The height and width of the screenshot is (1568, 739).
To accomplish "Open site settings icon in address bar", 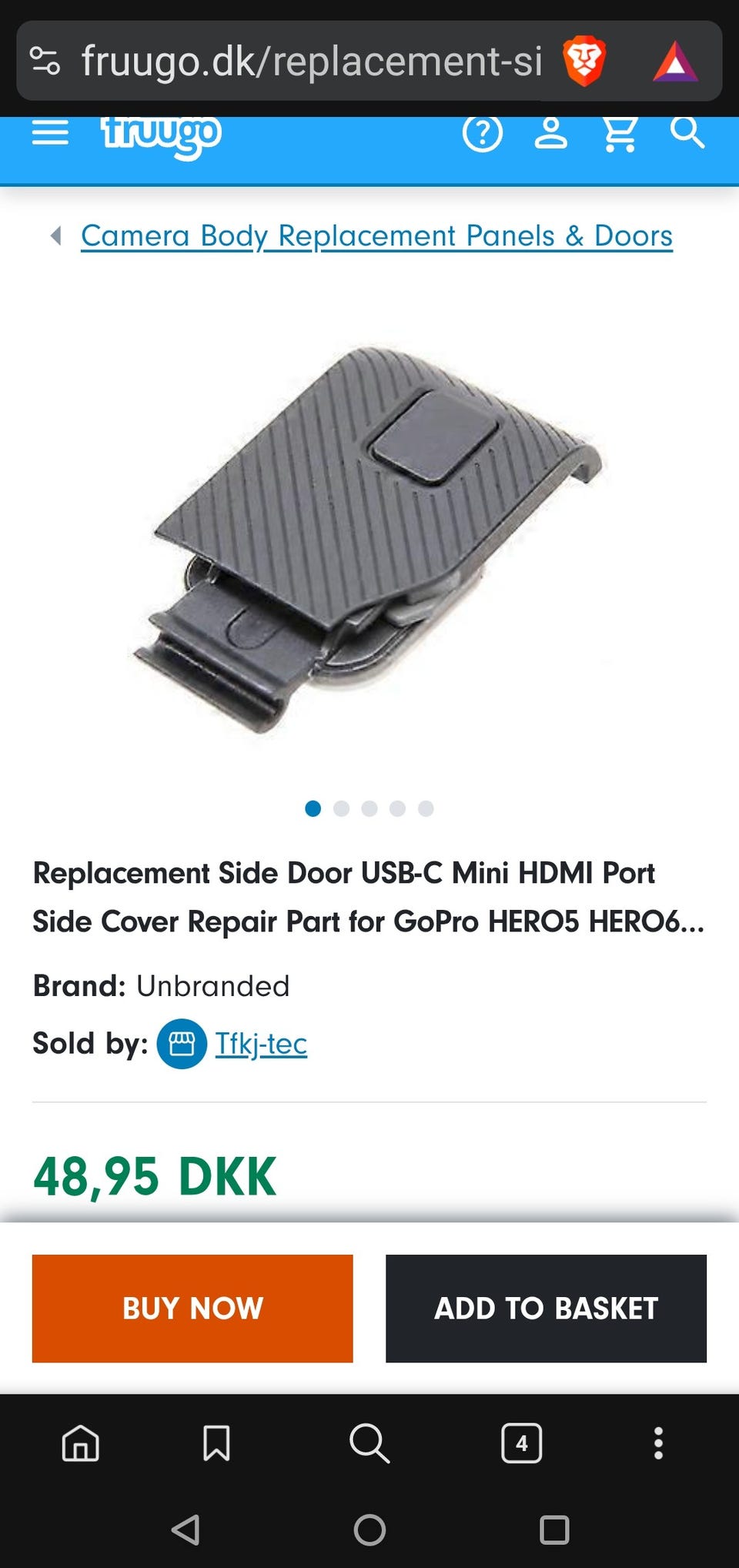I will pyautogui.click(x=45, y=61).
